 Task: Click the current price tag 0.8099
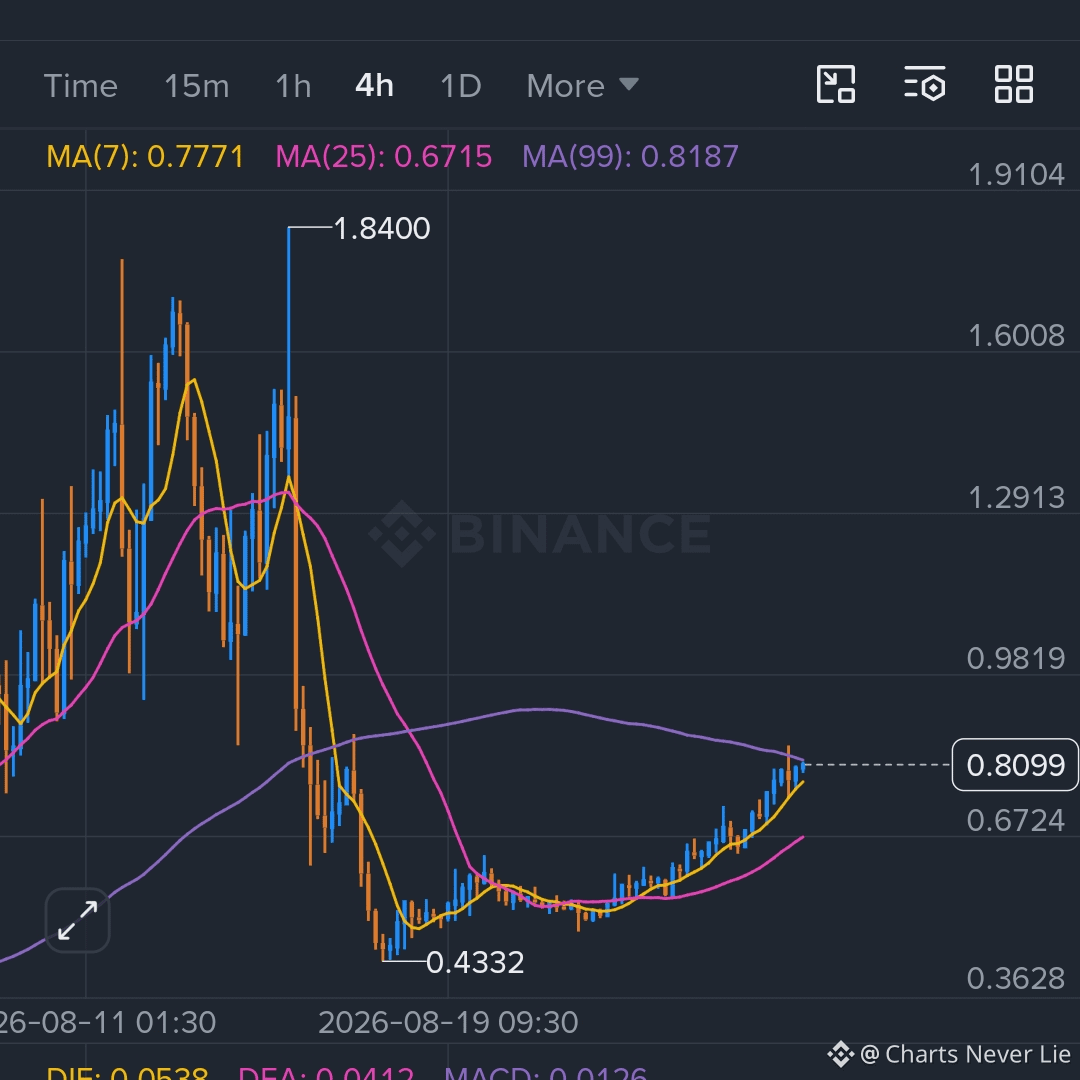tap(1015, 765)
